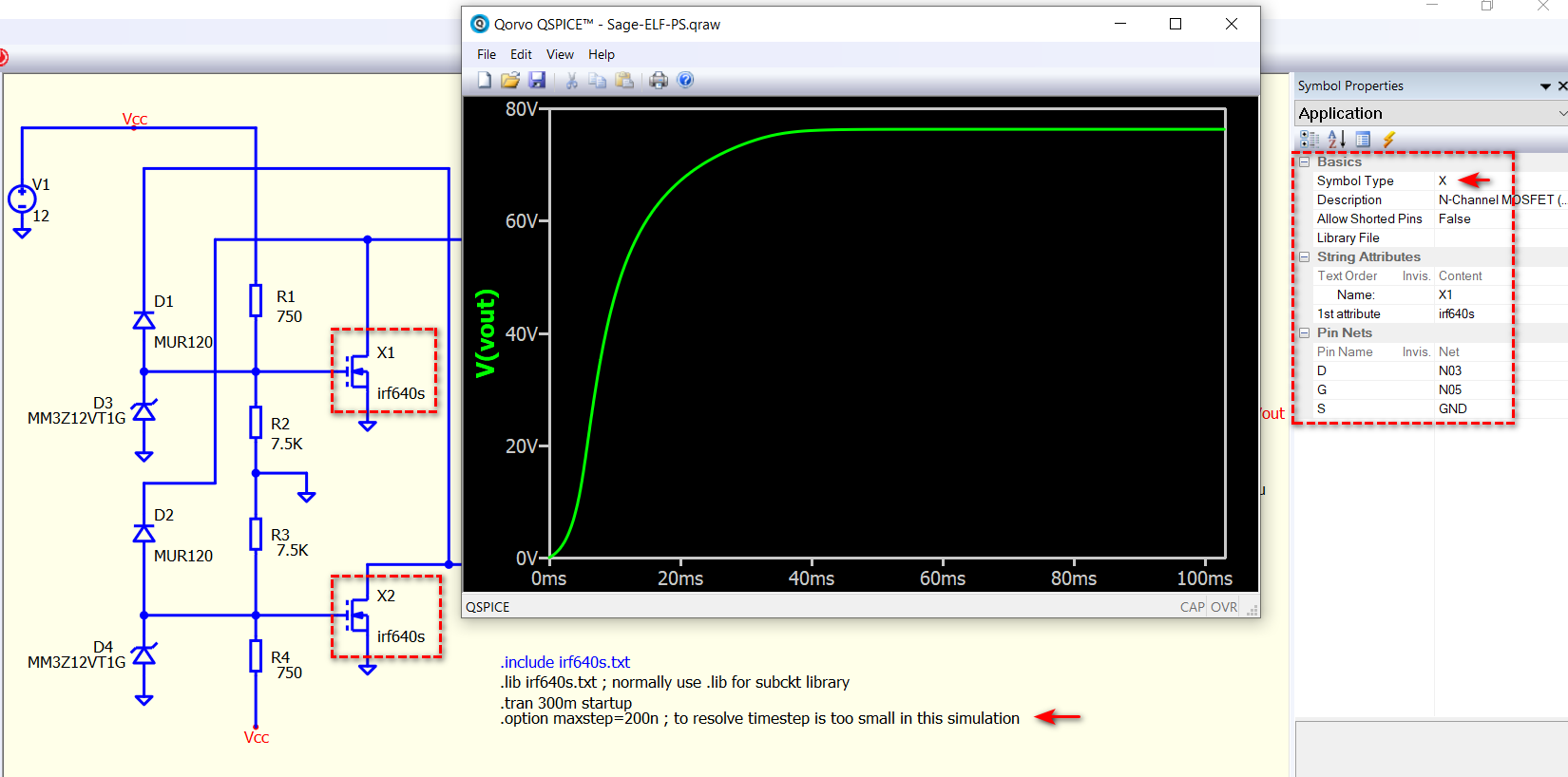This screenshot has height=777, width=1568.
Task: Collapse the String Attributes section
Action: tap(1305, 257)
